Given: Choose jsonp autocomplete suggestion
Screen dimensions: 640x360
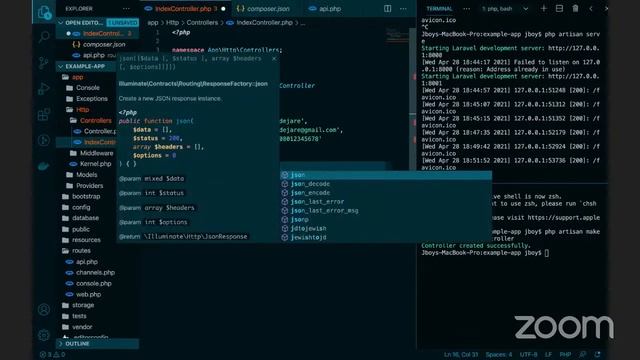Looking at the screenshot, I should pos(386,220).
